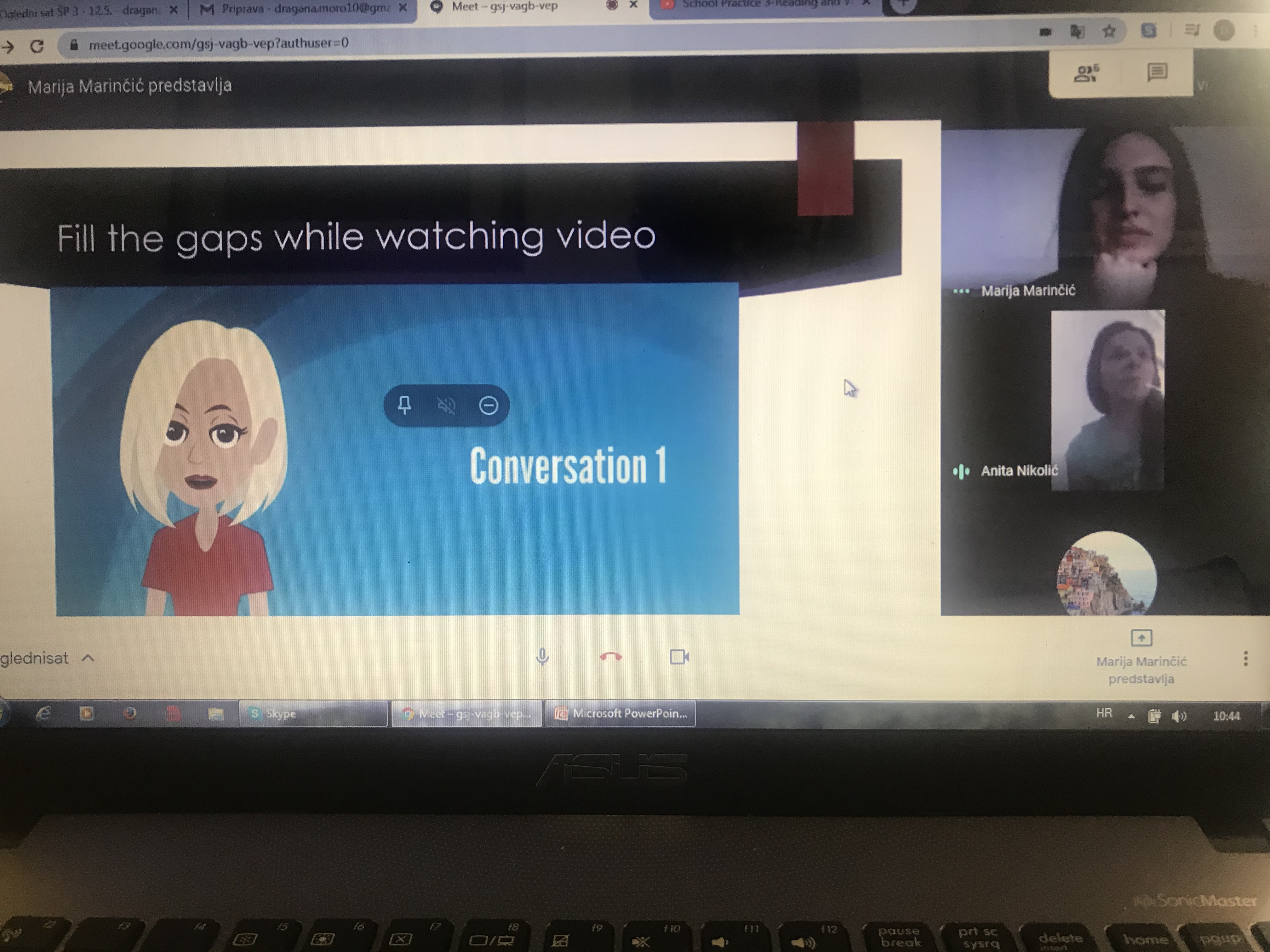Reload the Meet page
Screen dimensions: 1270x952
(x=37, y=46)
